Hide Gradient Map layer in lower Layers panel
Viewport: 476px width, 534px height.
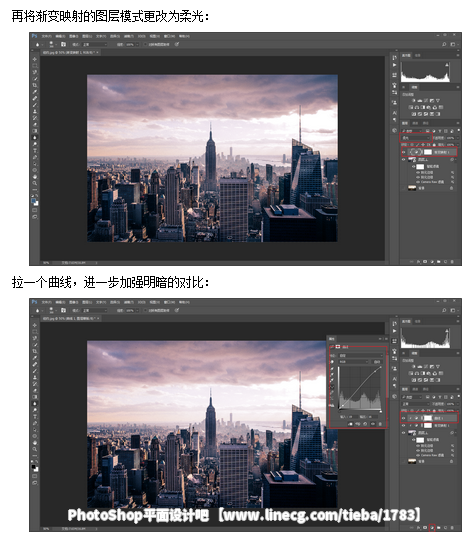click(403, 425)
